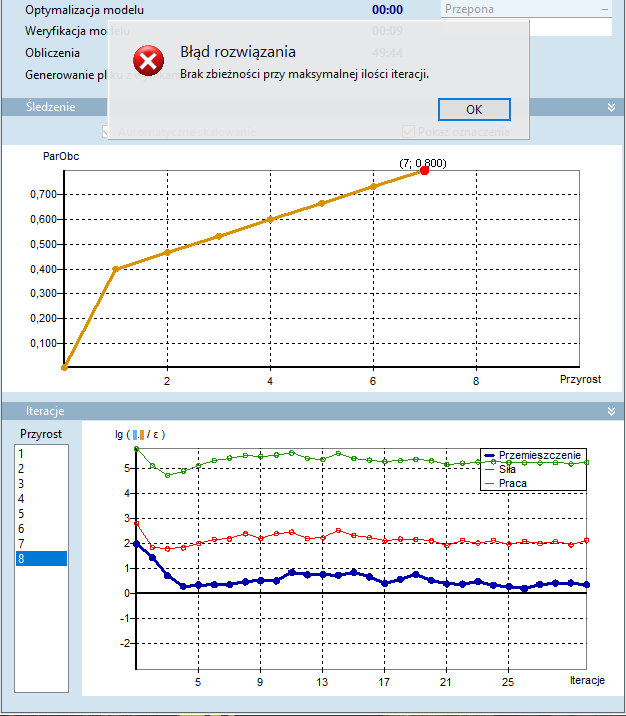Click the Brak zbieżności error message
Screen dimensions: 626x716
tap(305, 74)
